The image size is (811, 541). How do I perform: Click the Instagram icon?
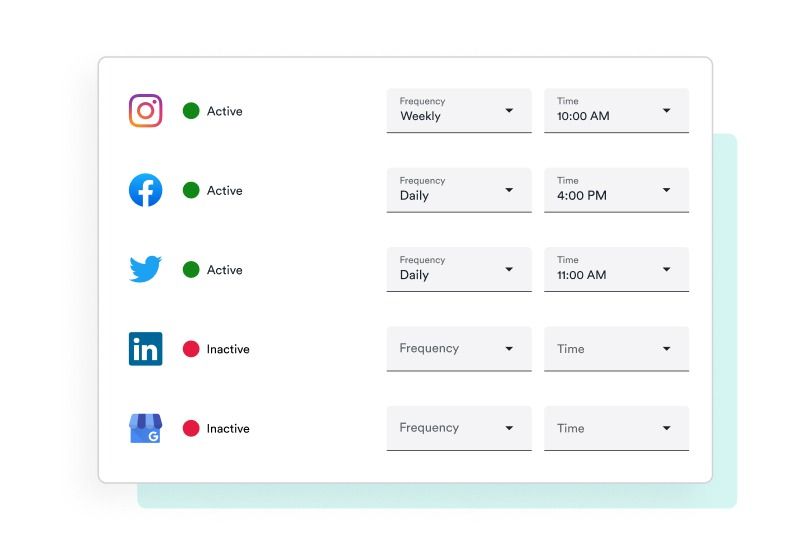[145, 111]
